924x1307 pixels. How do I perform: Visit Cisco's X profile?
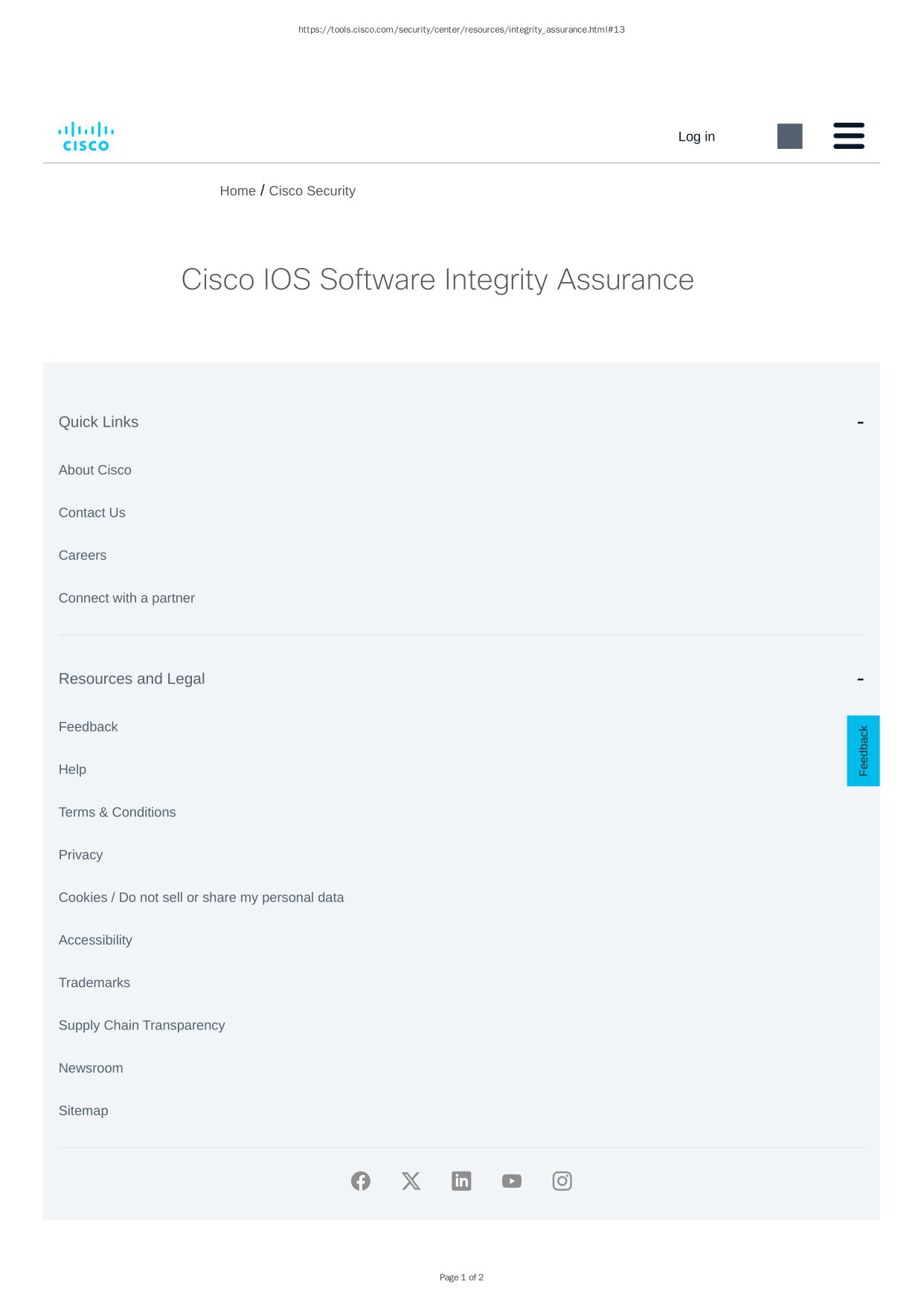411,1181
